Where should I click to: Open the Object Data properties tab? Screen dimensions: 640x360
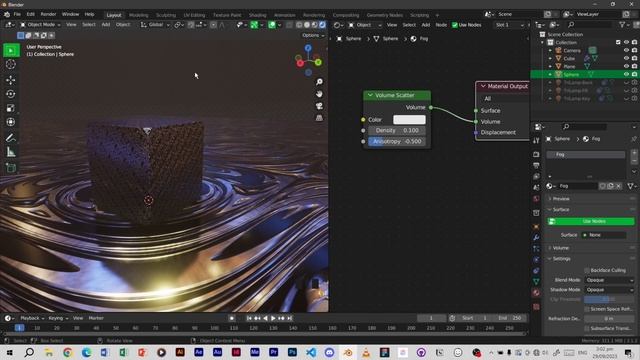(x=536, y=282)
